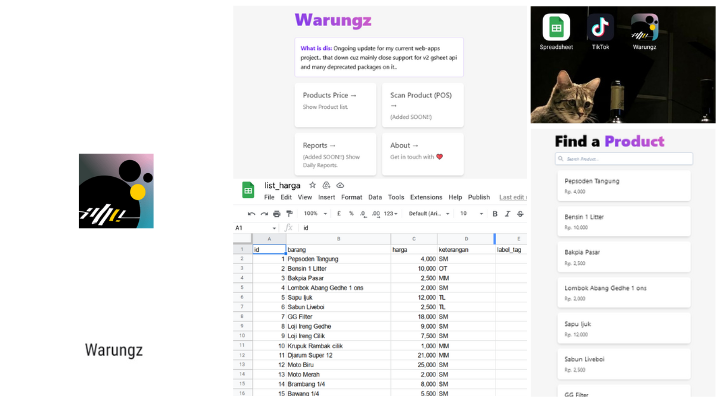Open the Warungz home screen app icon
720x400 pixels.
point(644,28)
